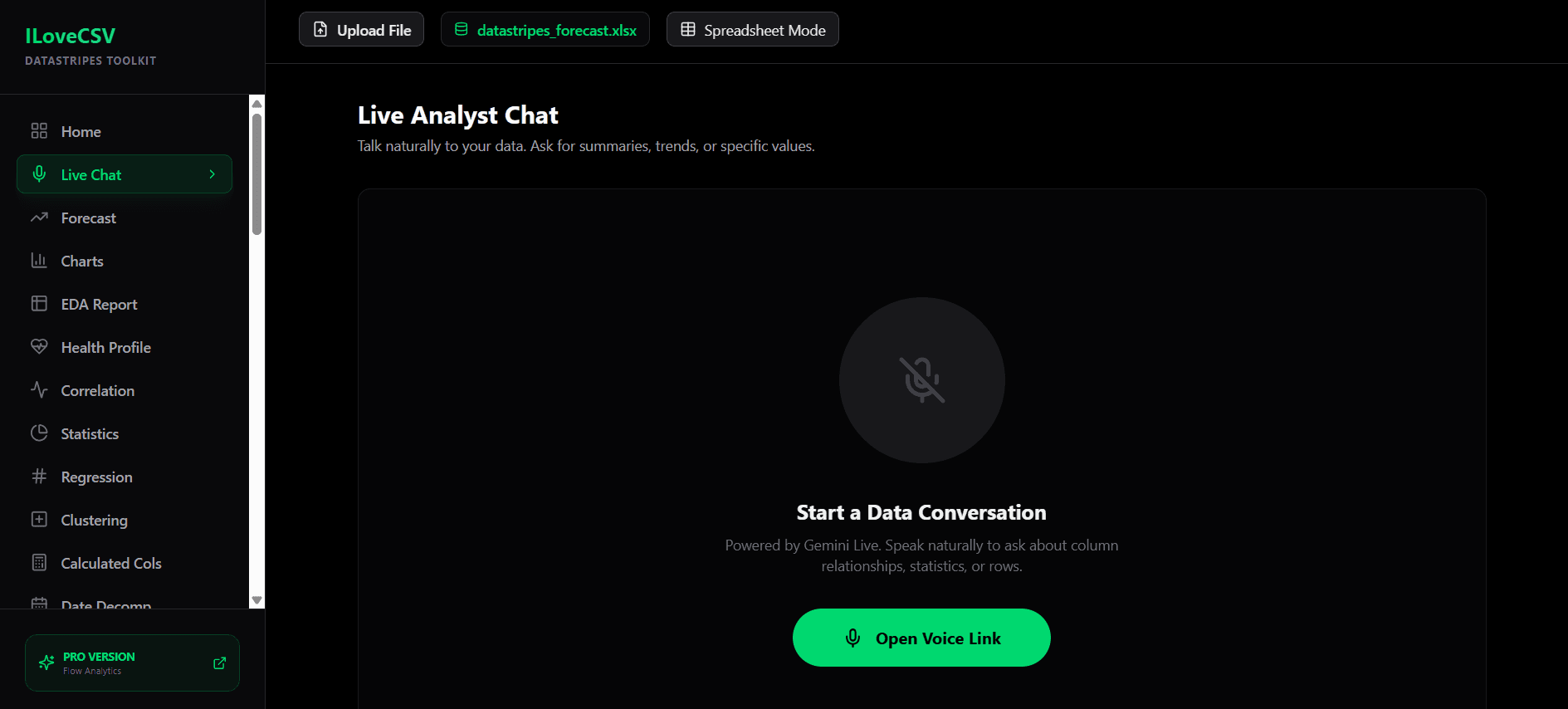Click the external link icon on Pro Version

(x=219, y=663)
